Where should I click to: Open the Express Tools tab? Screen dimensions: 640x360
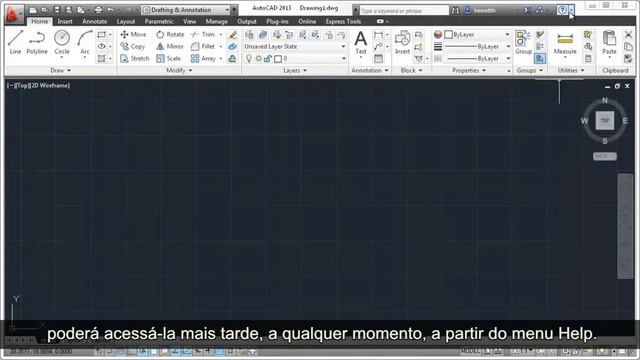coord(343,21)
